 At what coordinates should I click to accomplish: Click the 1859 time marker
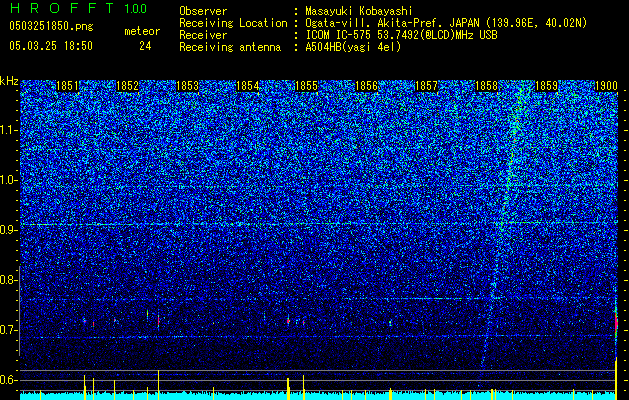click(x=546, y=86)
